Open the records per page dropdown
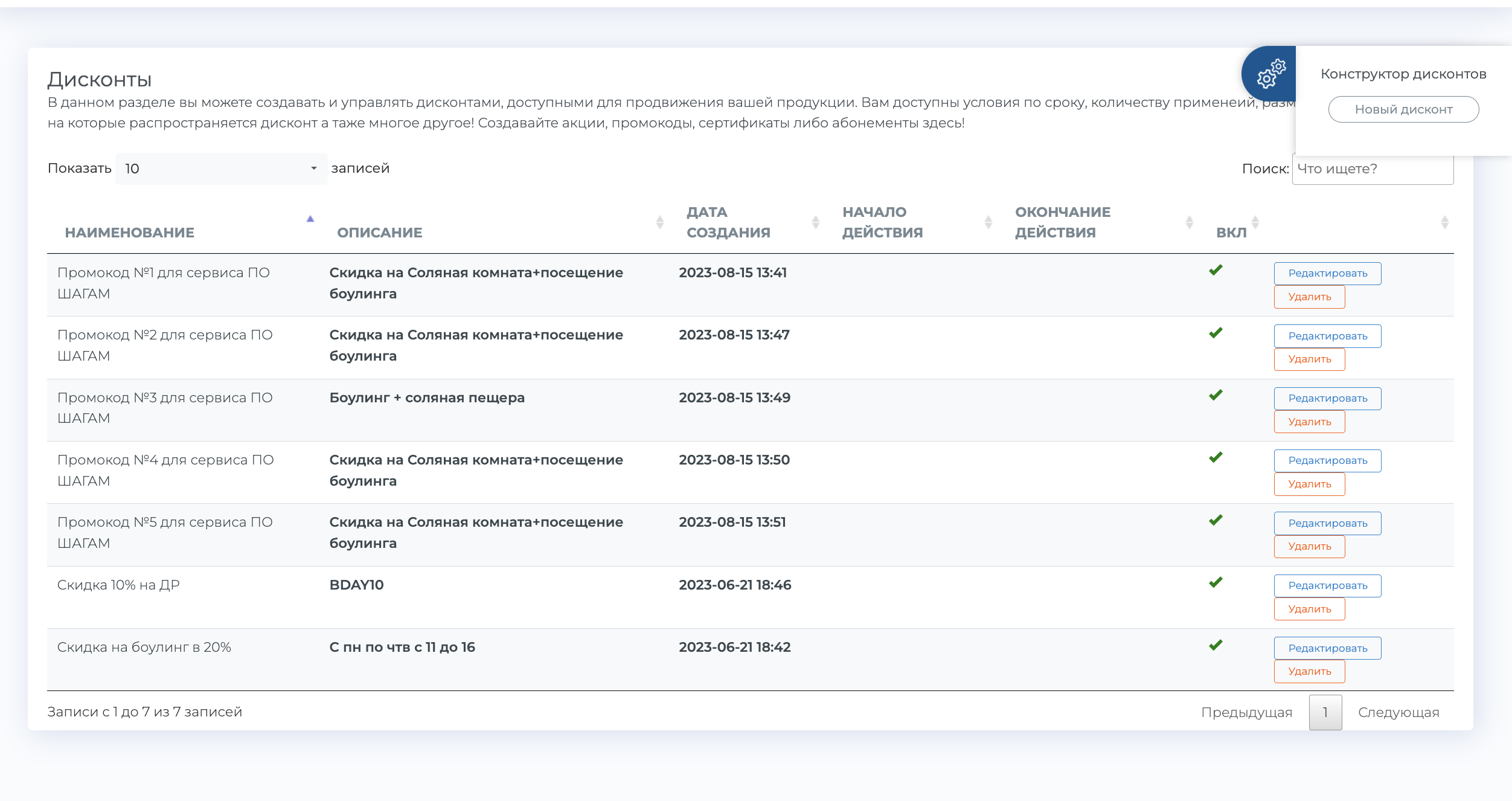The height and width of the screenshot is (801, 1512). [x=221, y=169]
